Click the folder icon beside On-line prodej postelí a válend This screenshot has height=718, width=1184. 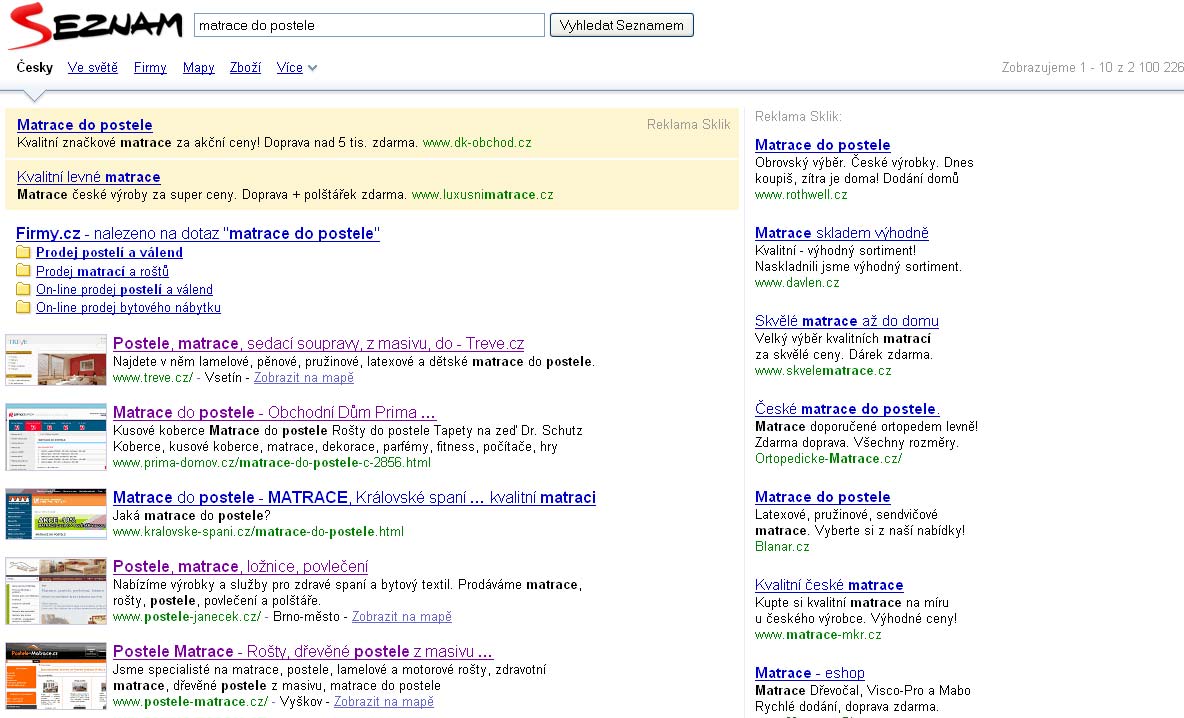tap(23, 289)
